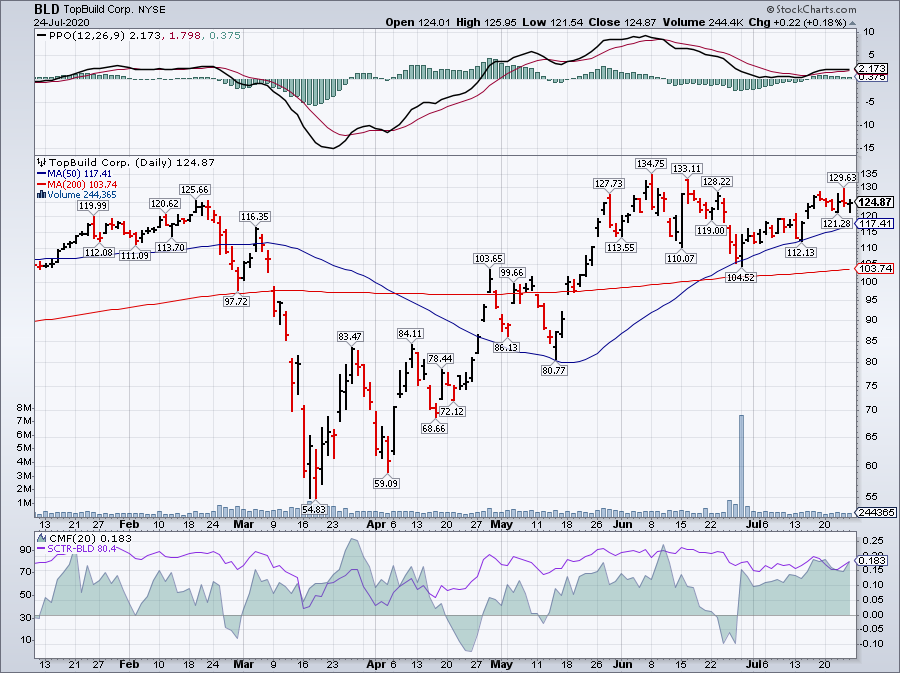The image size is (900, 673).
Task: Click the 84.11 price label
Action: click(x=410, y=333)
